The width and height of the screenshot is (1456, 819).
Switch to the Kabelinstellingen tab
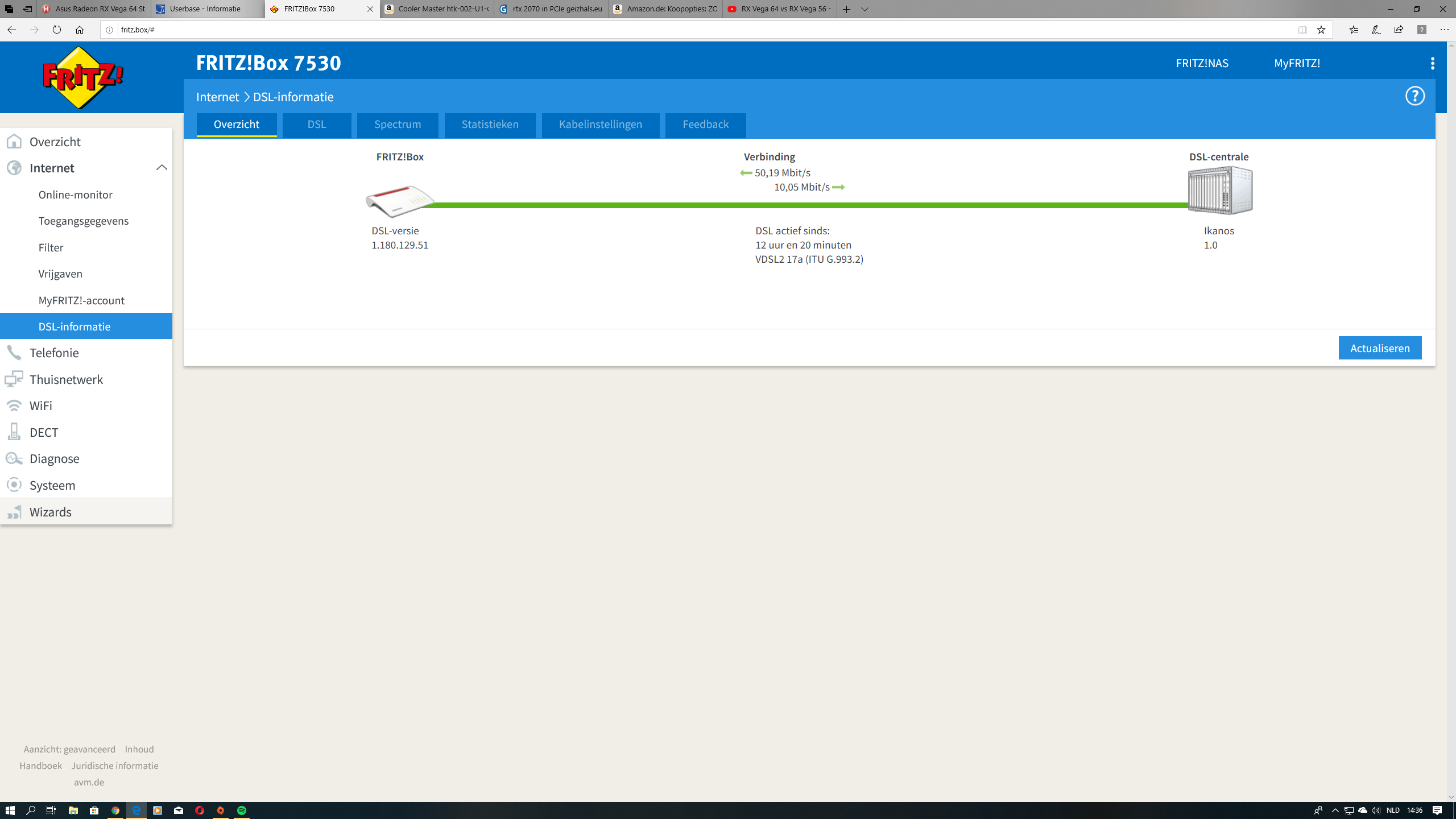click(x=600, y=125)
